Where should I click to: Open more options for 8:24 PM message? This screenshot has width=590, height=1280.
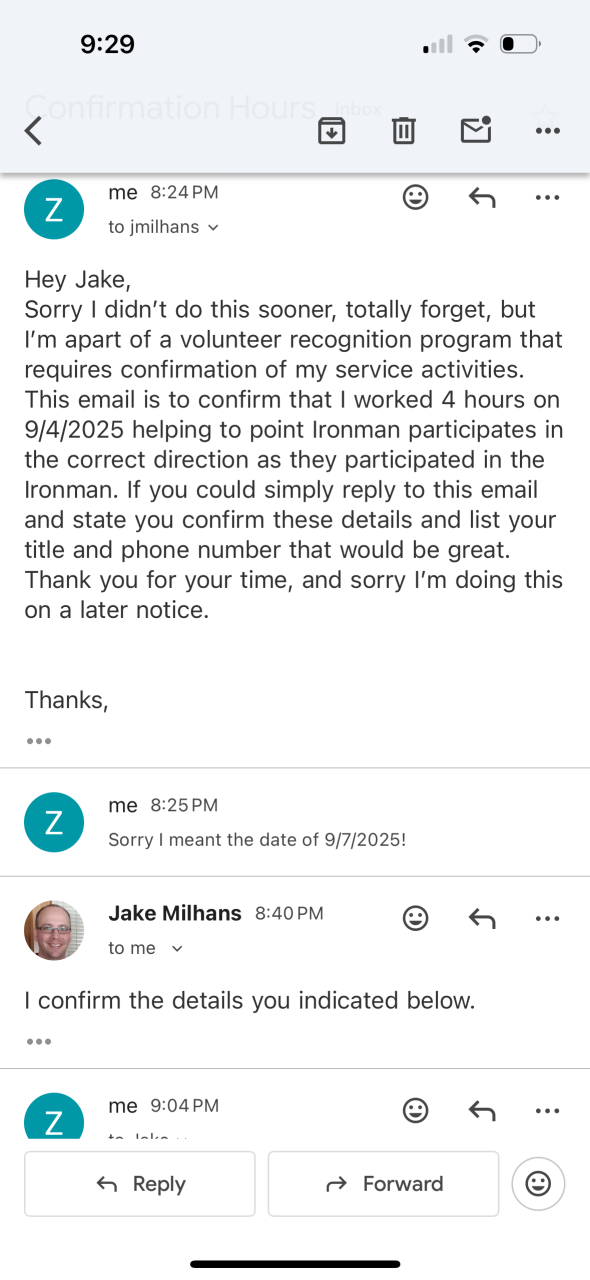547,198
